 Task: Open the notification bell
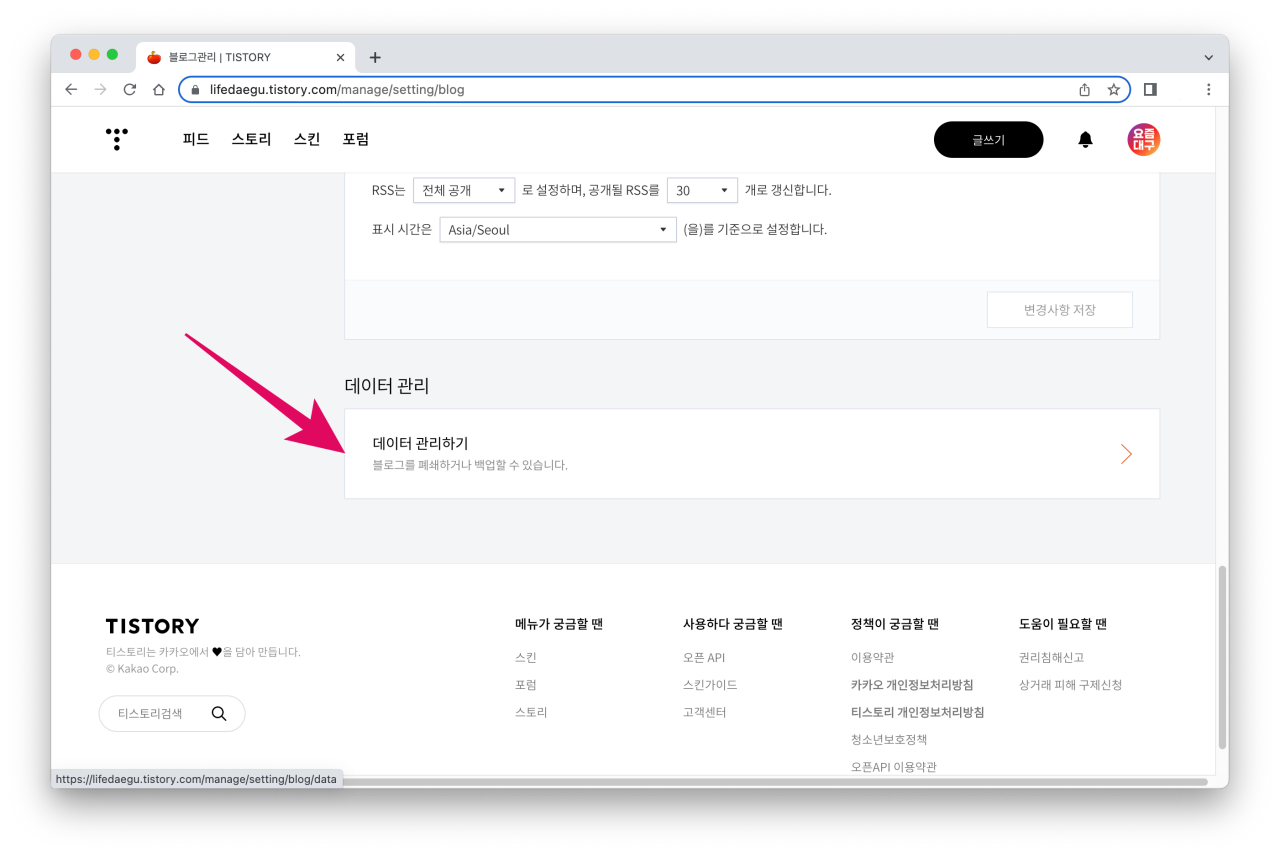click(1085, 139)
